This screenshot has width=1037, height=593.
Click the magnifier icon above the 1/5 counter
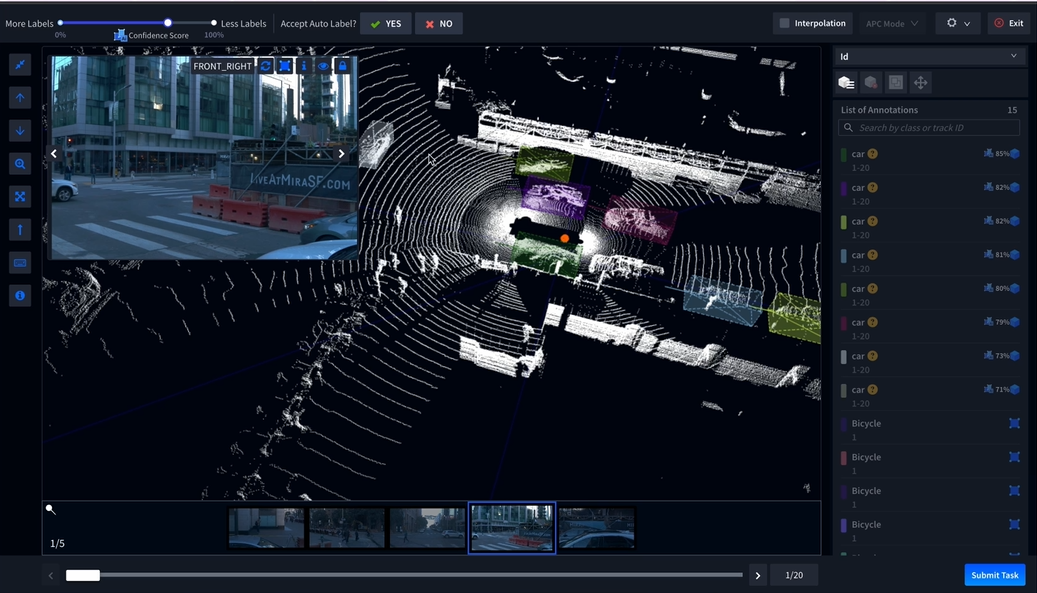[51, 509]
